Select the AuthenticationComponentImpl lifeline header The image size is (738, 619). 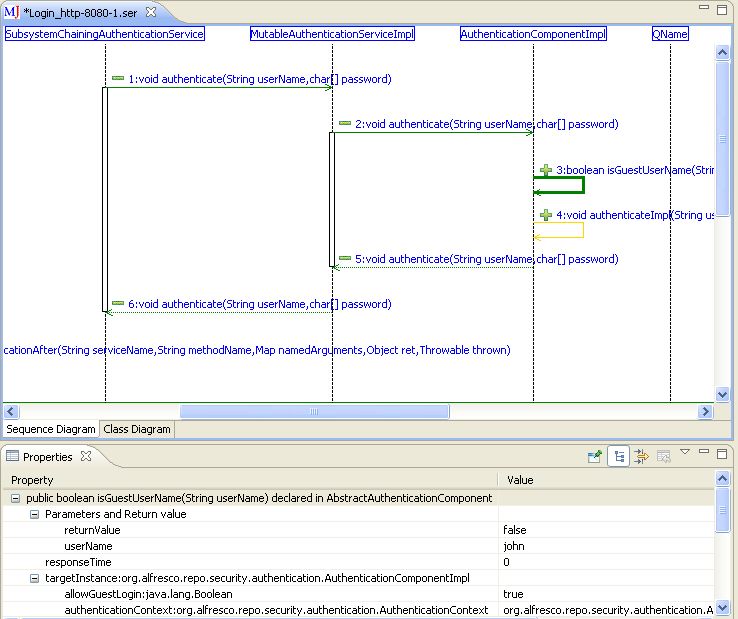[x=533, y=34]
